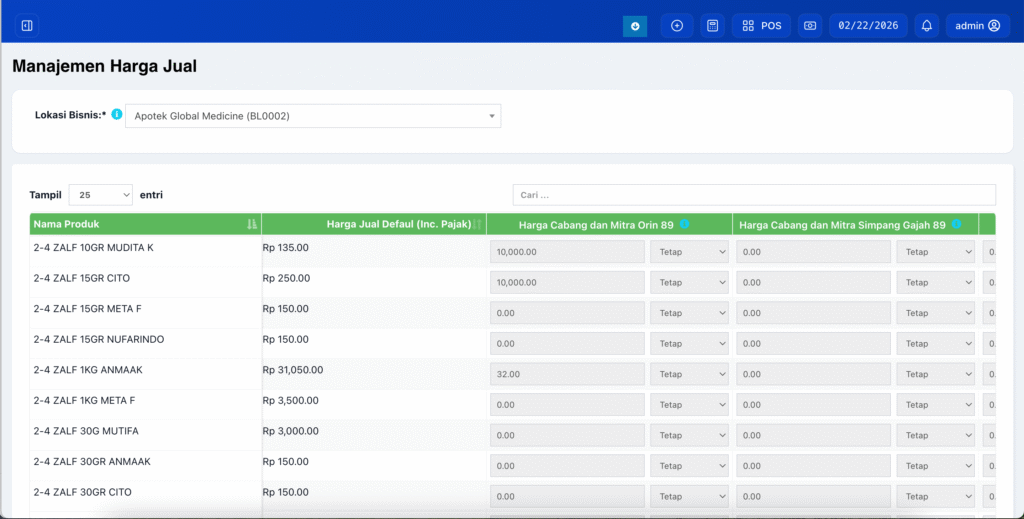Click the Cari search field
Viewport: 1024px width, 519px height.
[x=754, y=195]
